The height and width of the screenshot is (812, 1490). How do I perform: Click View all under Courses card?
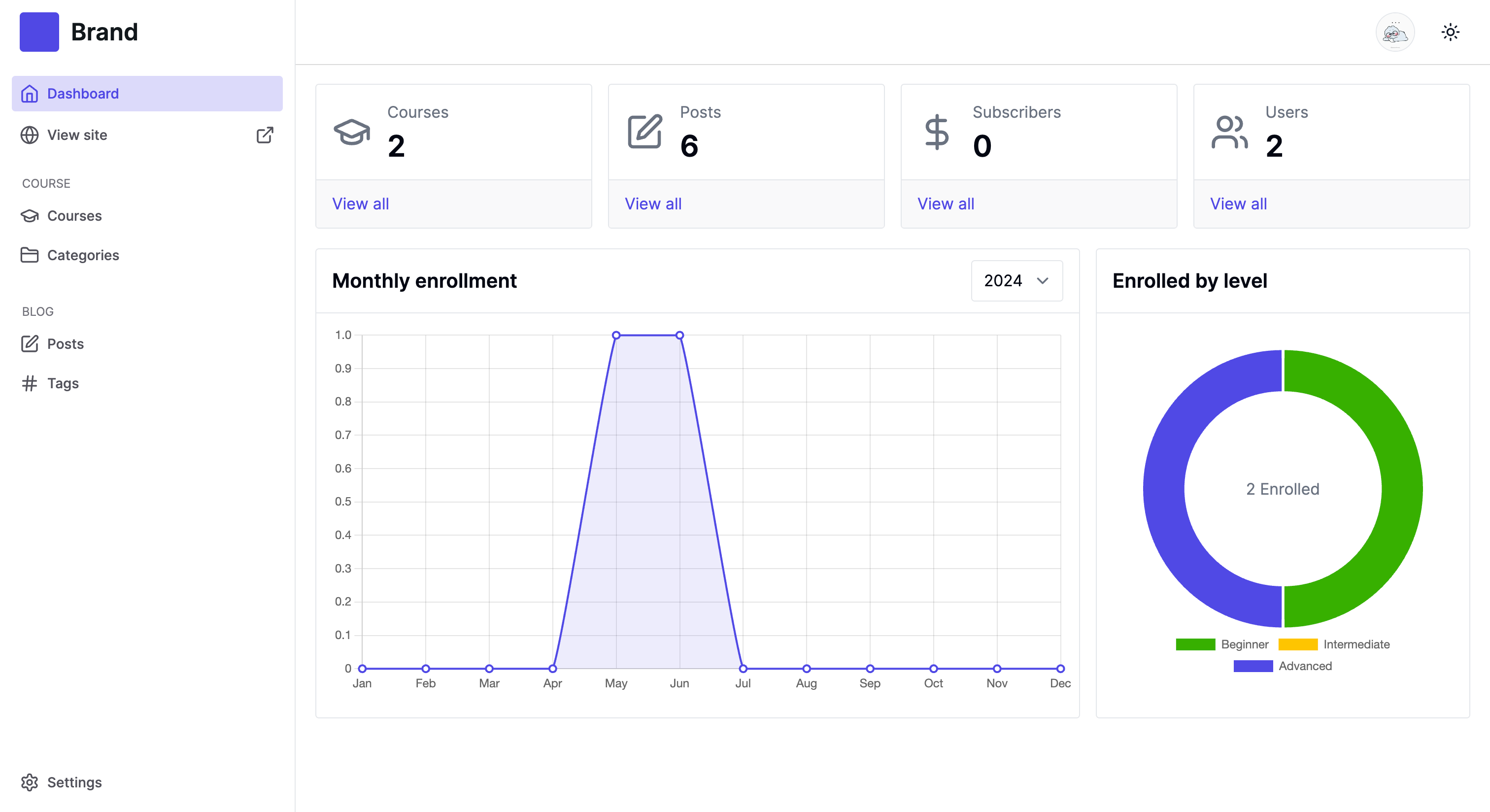pos(360,203)
